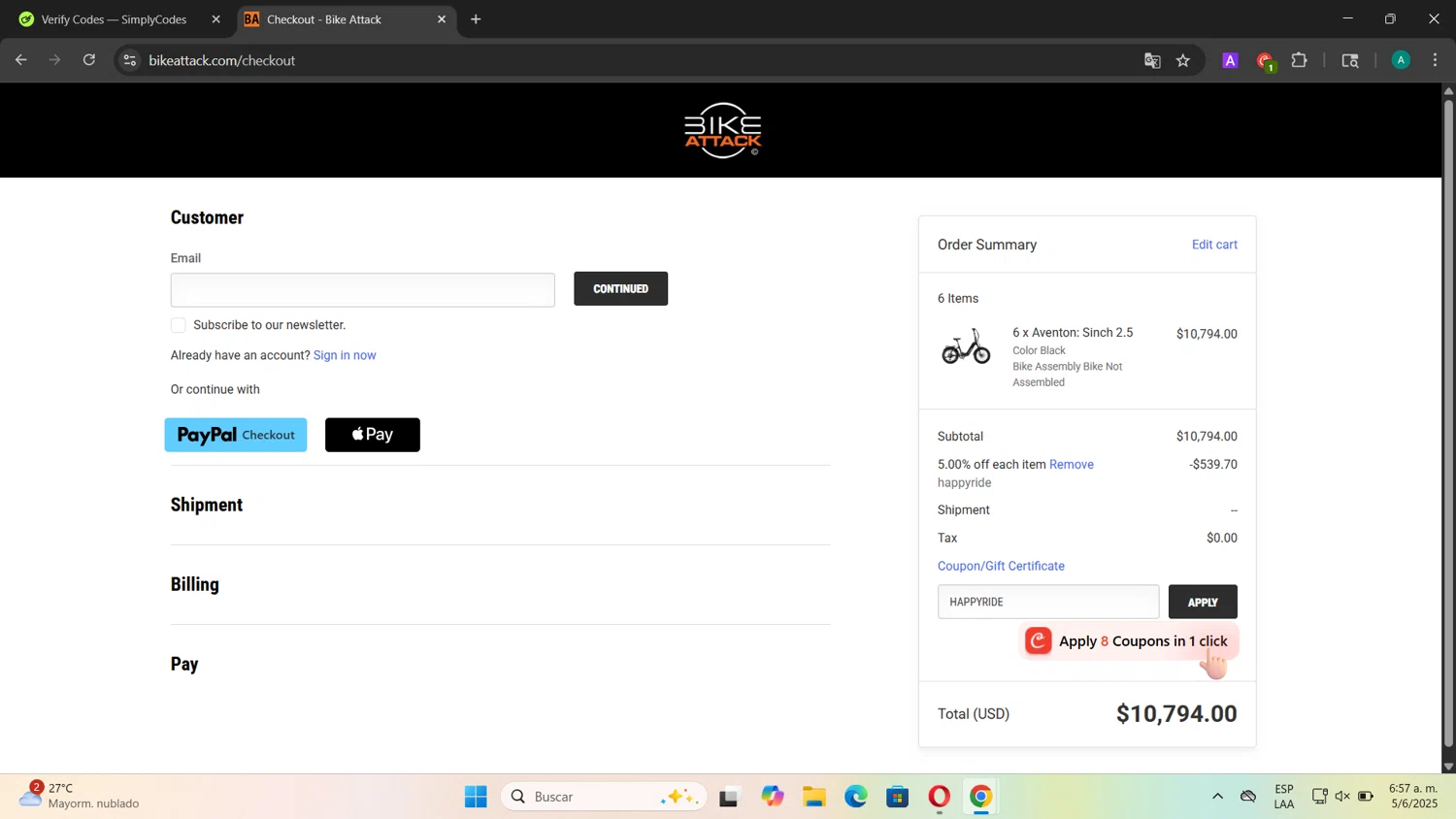The image size is (1456, 819).
Task: Open the cast/media control toolbar icon
Action: 1350,60
